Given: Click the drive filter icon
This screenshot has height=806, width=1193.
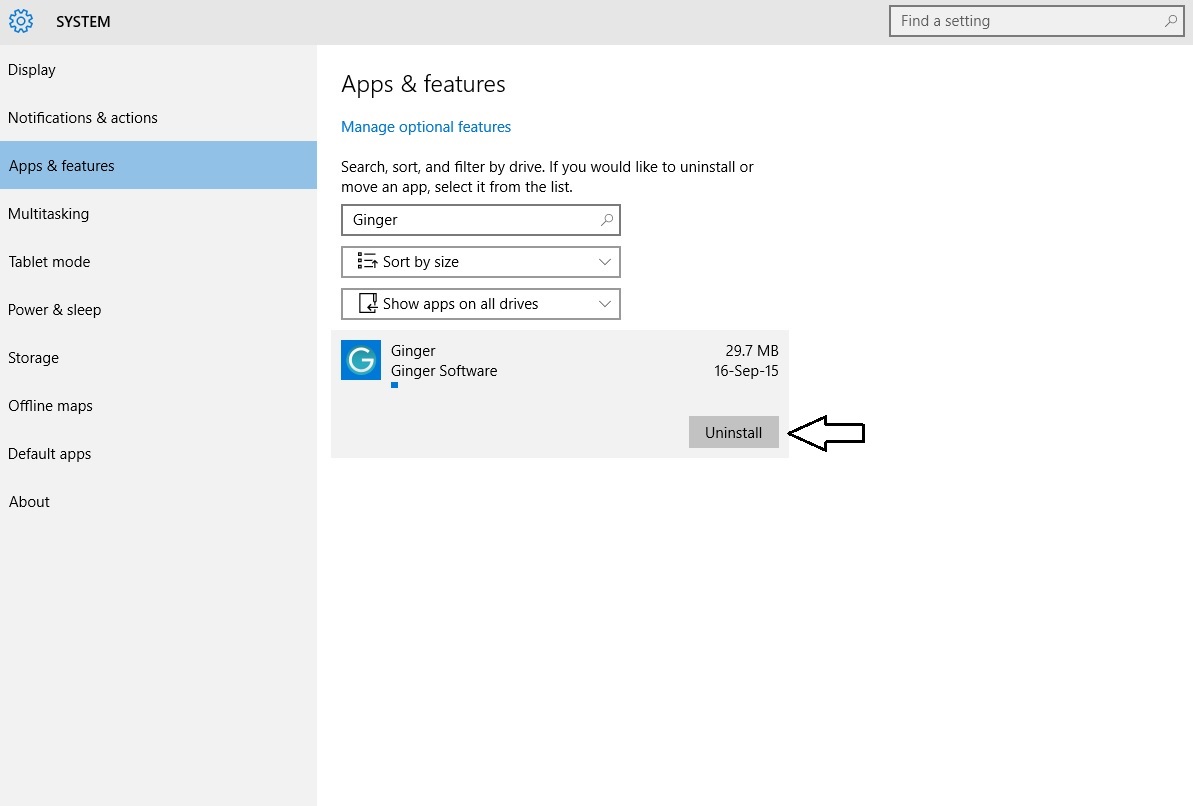Looking at the screenshot, I should tap(368, 304).
